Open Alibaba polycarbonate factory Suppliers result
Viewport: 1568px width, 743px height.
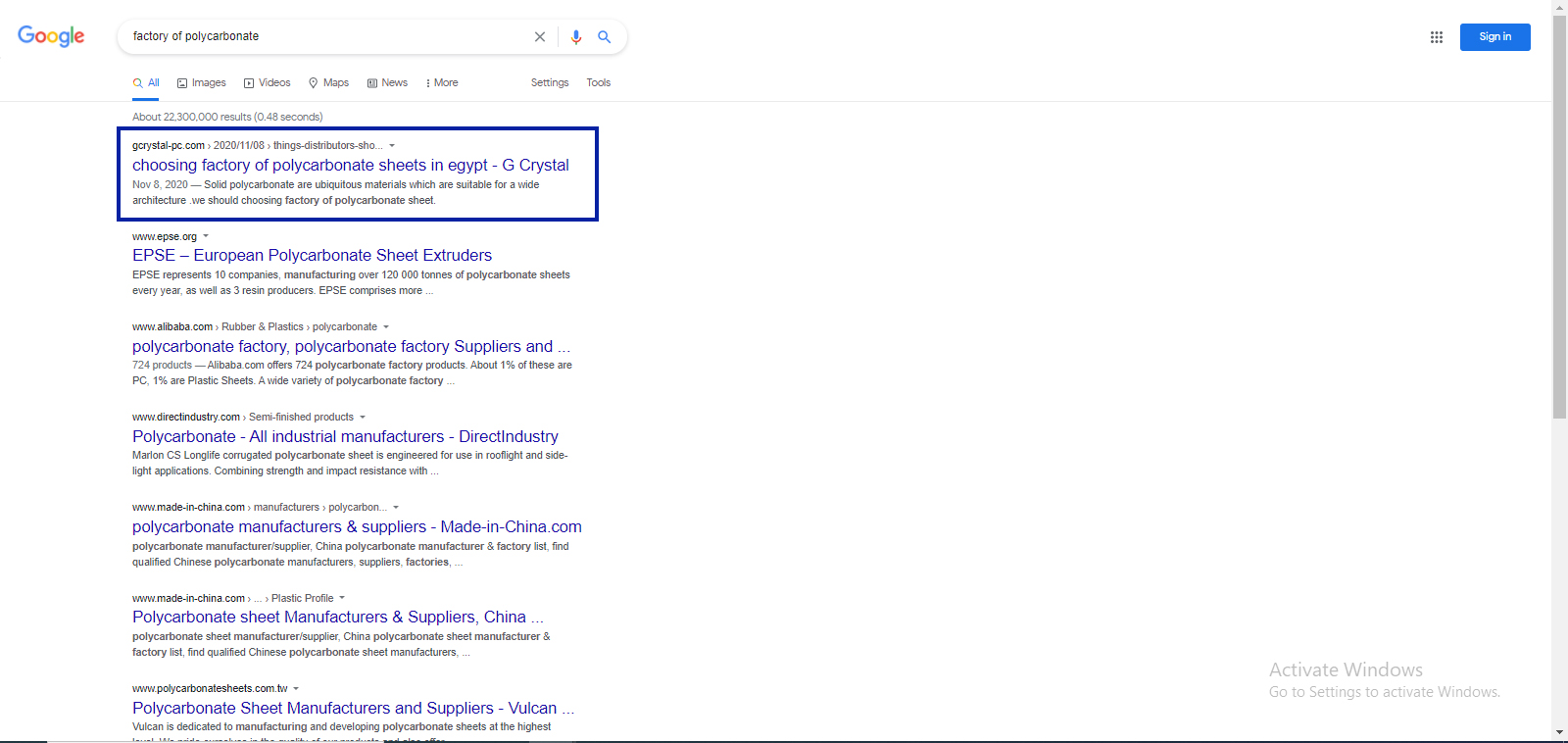point(351,347)
